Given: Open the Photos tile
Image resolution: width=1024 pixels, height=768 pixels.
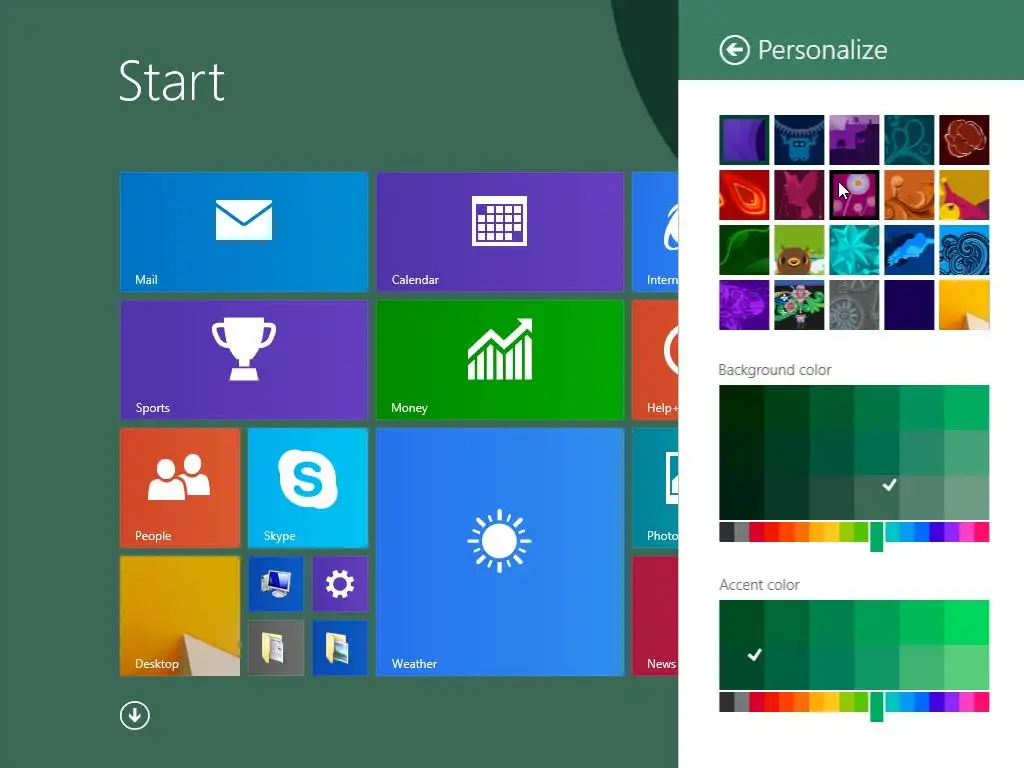Looking at the screenshot, I should pyautogui.click(x=655, y=488).
